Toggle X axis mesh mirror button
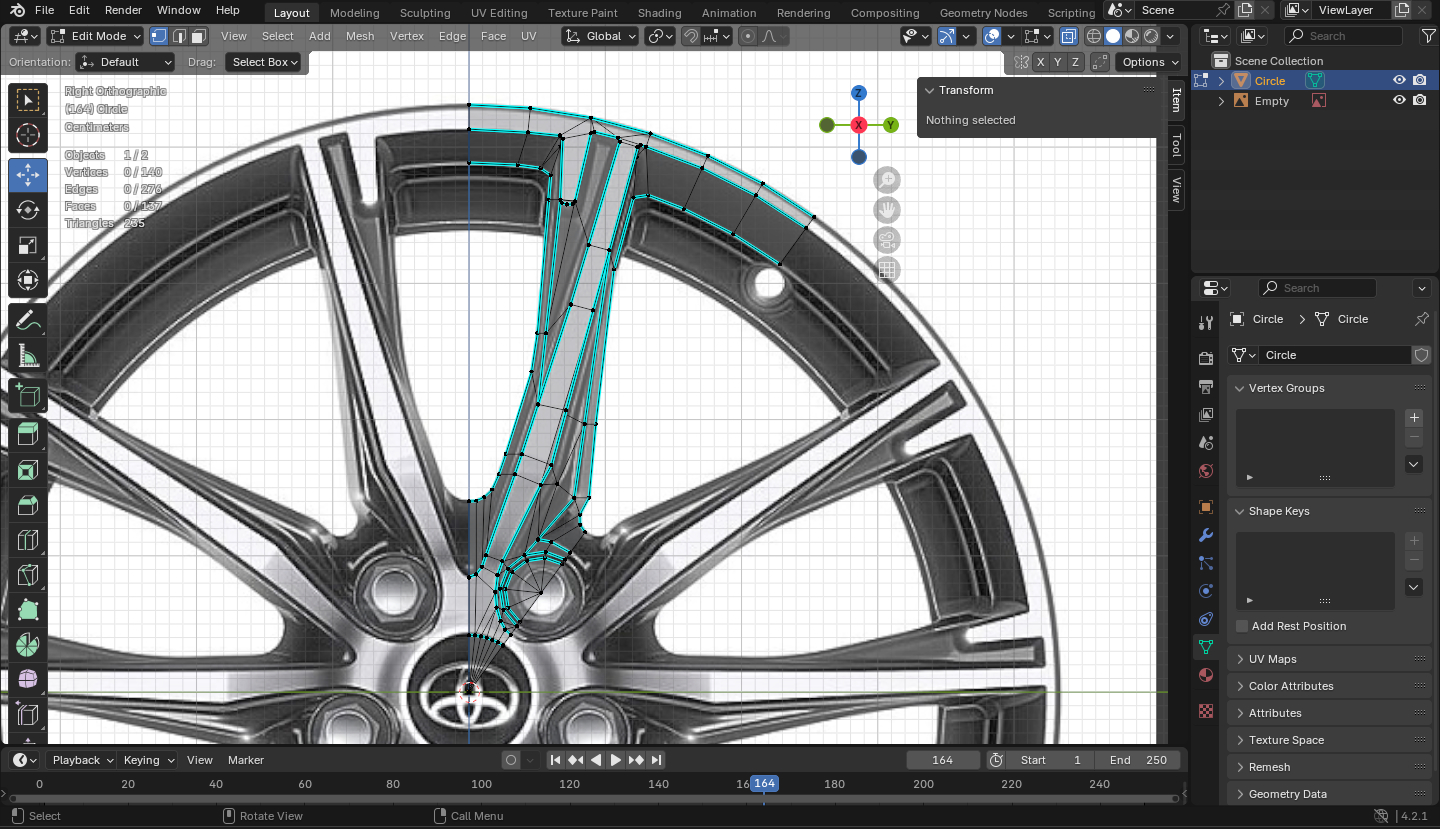This screenshot has width=1440, height=829. tap(1041, 62)
